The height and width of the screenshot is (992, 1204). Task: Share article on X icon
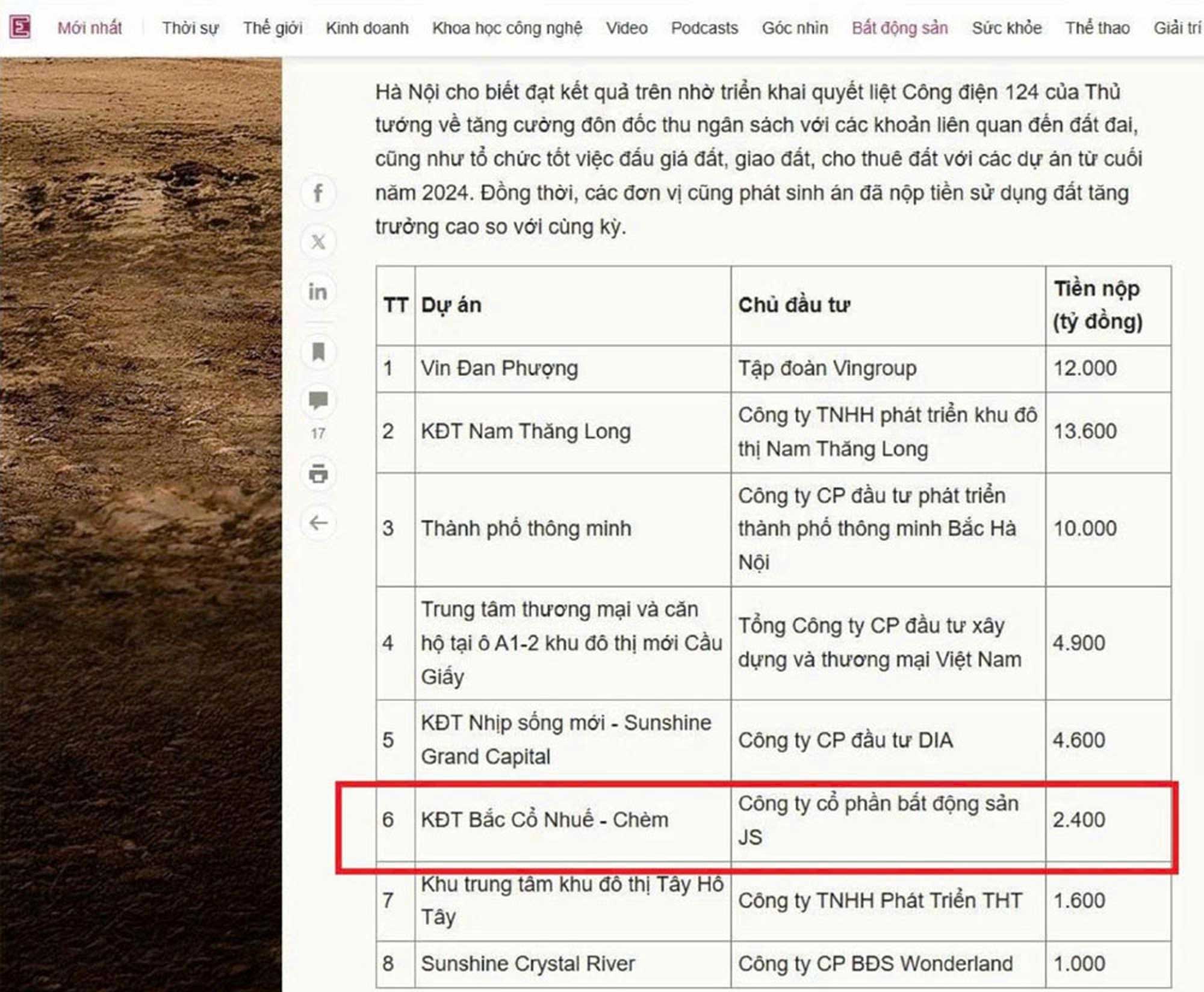point(318,242)
